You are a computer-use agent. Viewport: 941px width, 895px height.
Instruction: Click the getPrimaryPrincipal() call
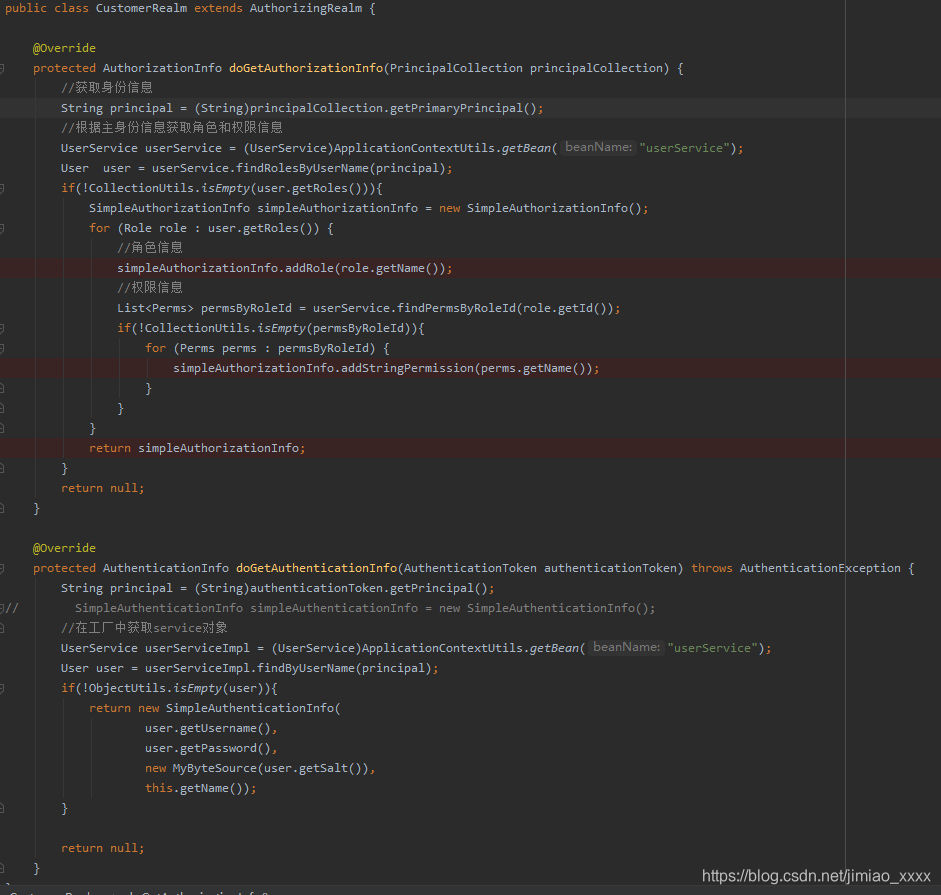point(463,108)
